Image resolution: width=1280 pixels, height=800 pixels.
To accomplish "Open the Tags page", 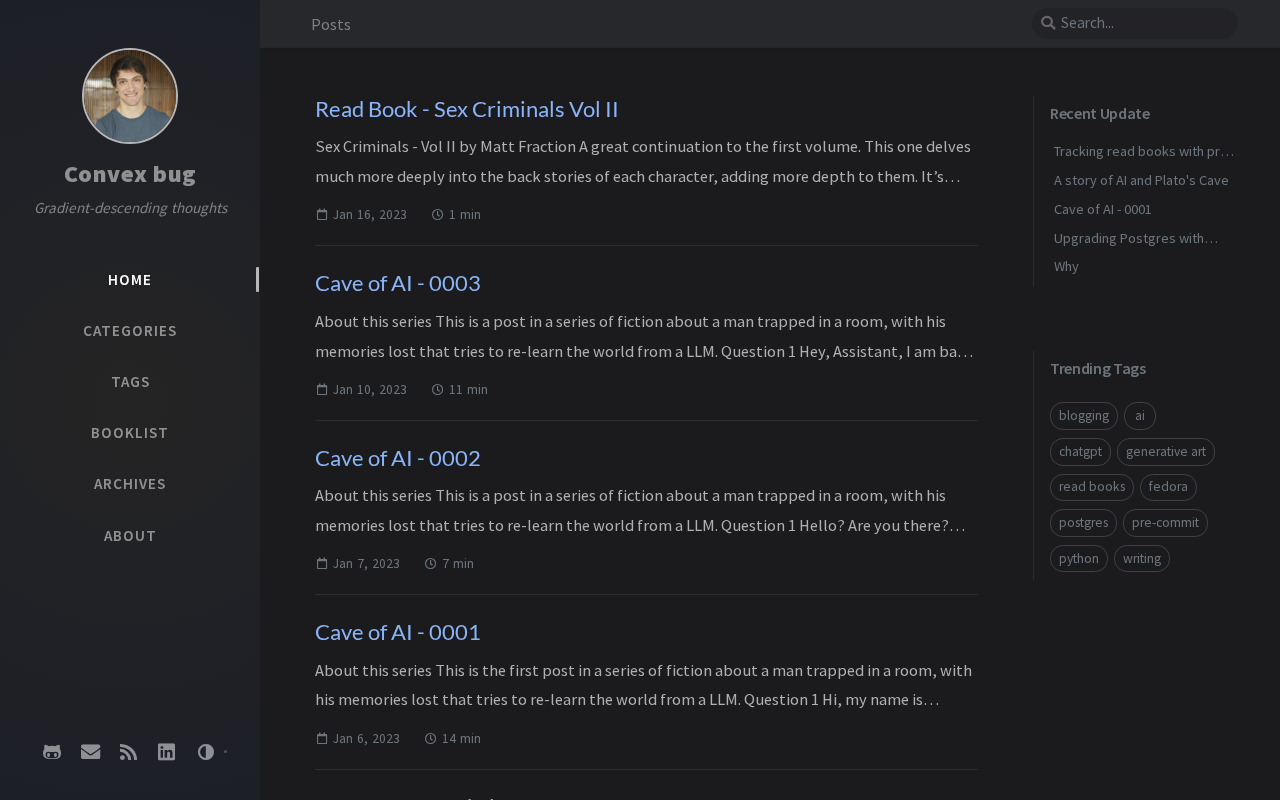I will [x=130, y=382].
